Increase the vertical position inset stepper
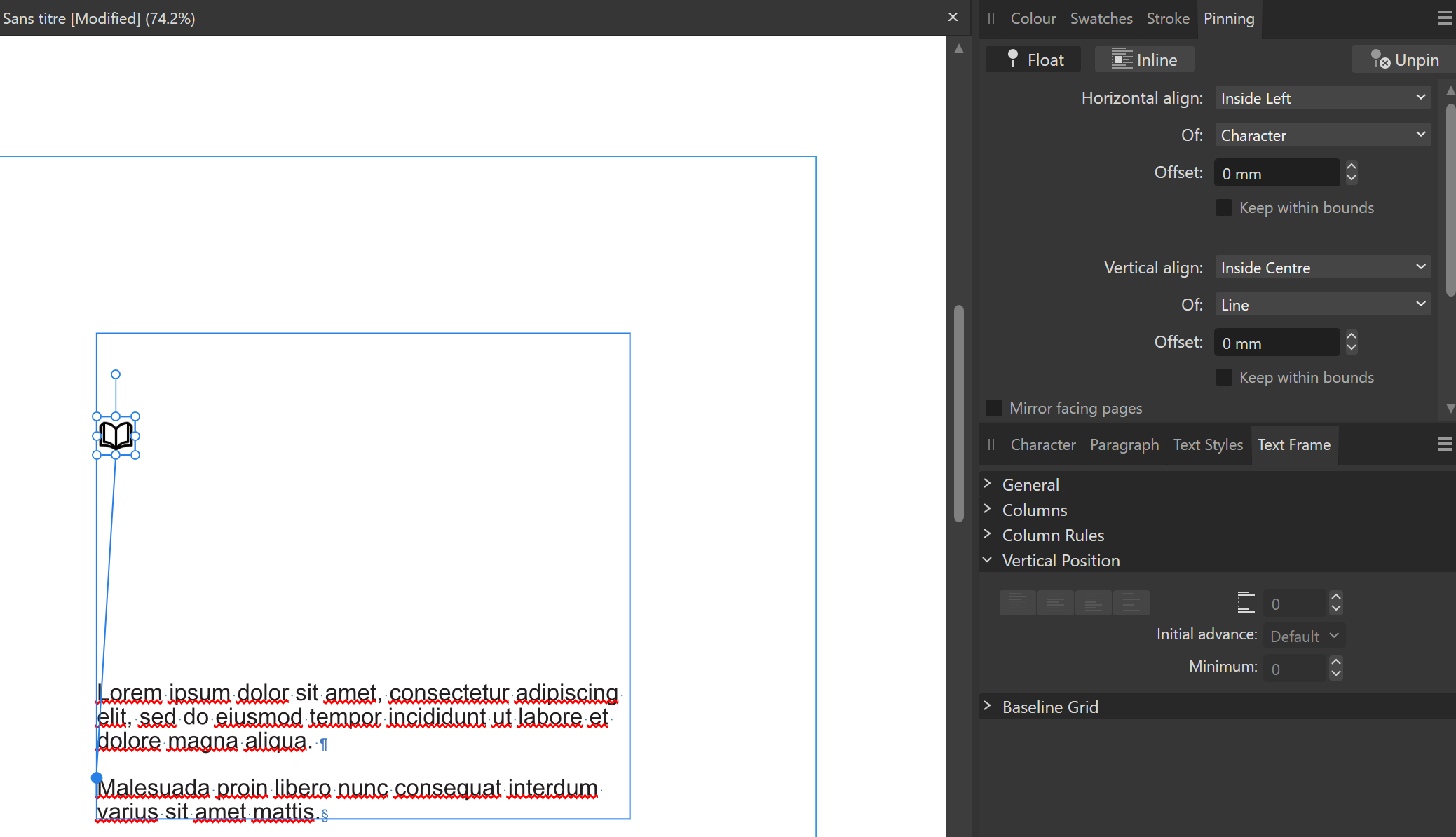The height and width of the screenshot is (837, 1456). point(1336,597)
